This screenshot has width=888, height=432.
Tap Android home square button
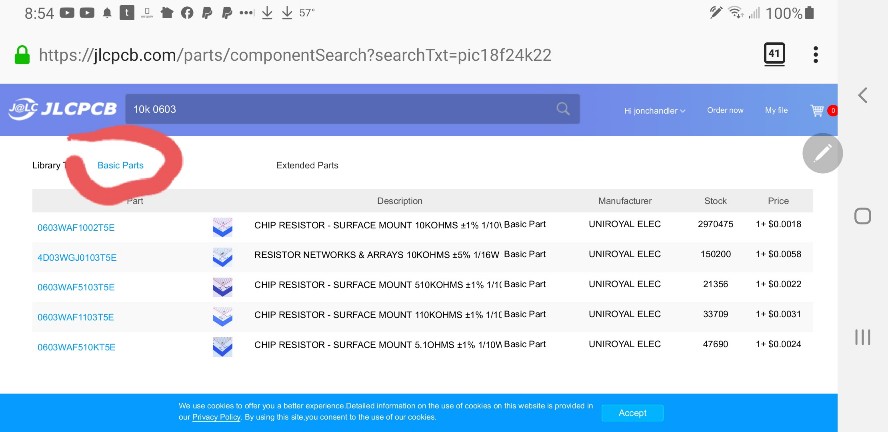point(863,216)
